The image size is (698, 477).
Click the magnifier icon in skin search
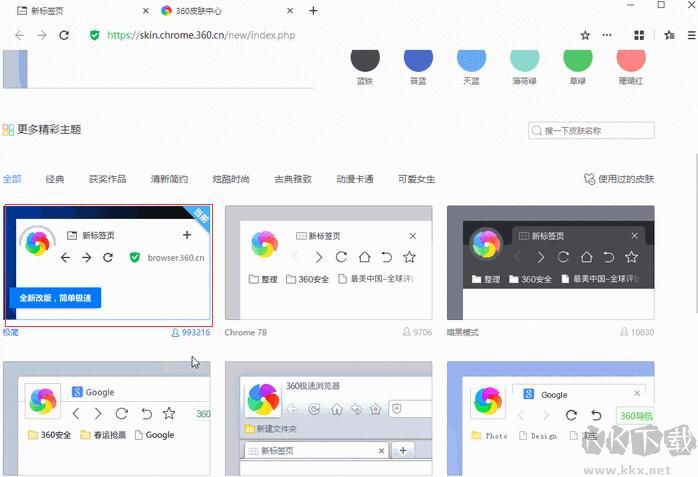click(x=536, y=130)
